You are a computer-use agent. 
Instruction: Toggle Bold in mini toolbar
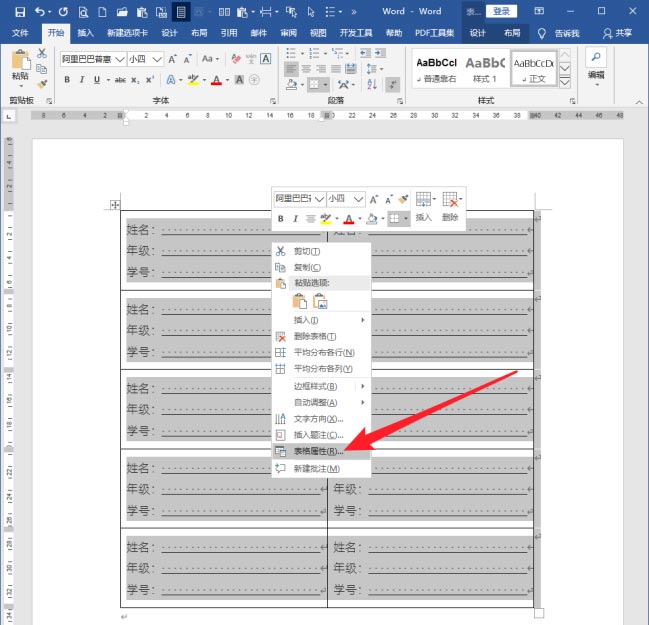click(281, 219)
